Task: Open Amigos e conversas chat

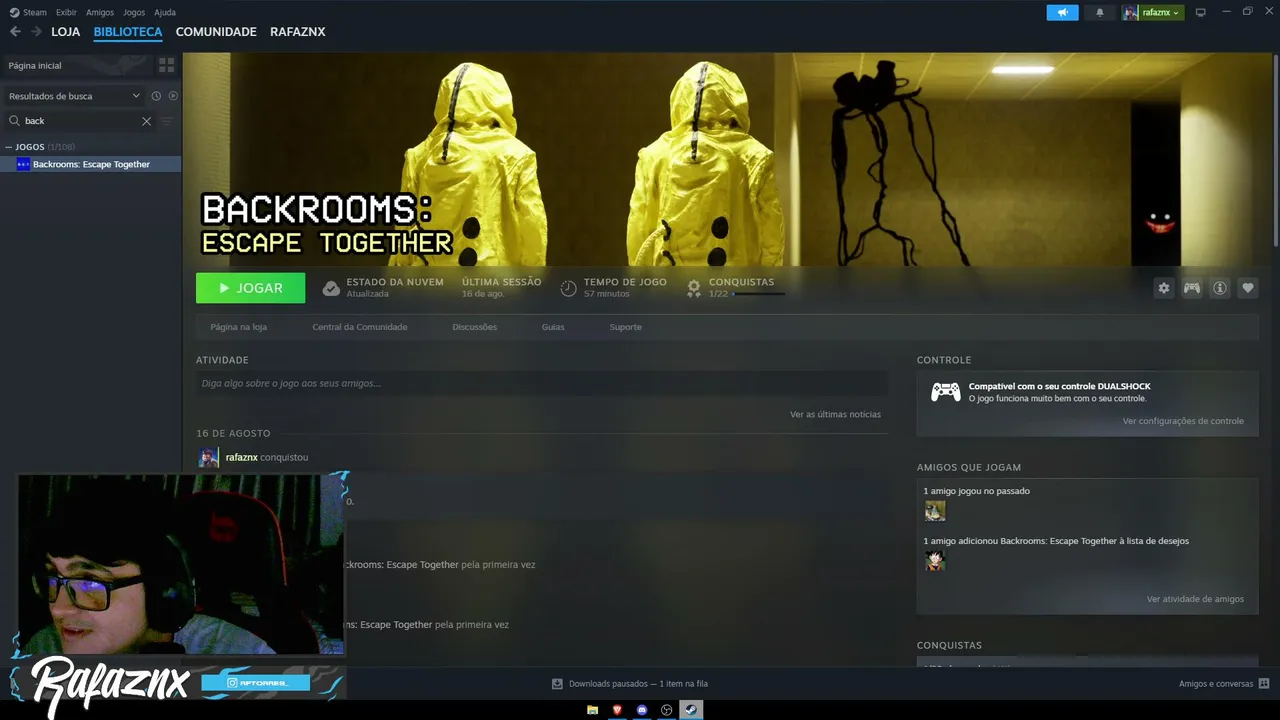Action: click(x=1224, y=684)
